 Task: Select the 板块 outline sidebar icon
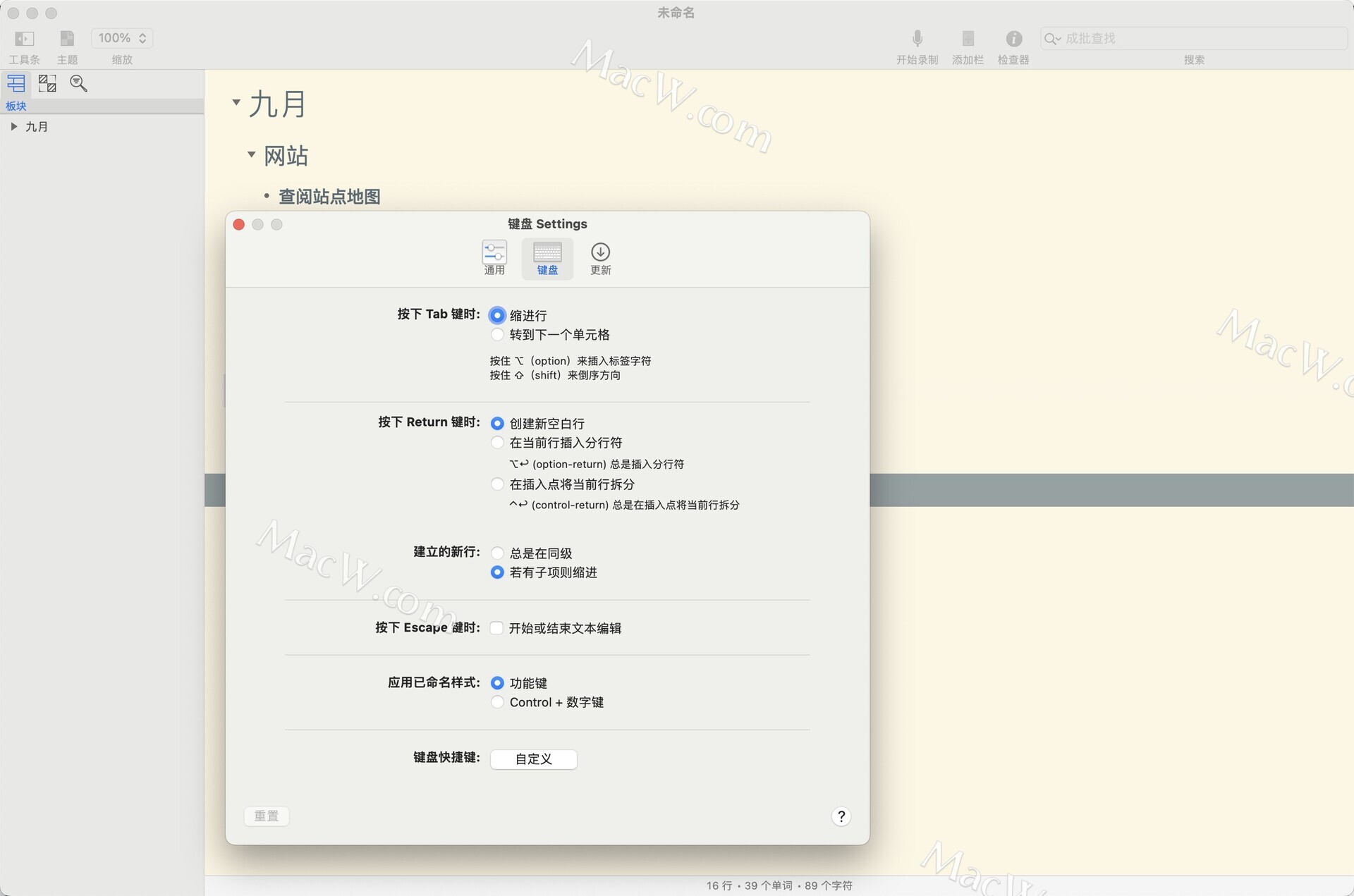[x=16, y=83]
